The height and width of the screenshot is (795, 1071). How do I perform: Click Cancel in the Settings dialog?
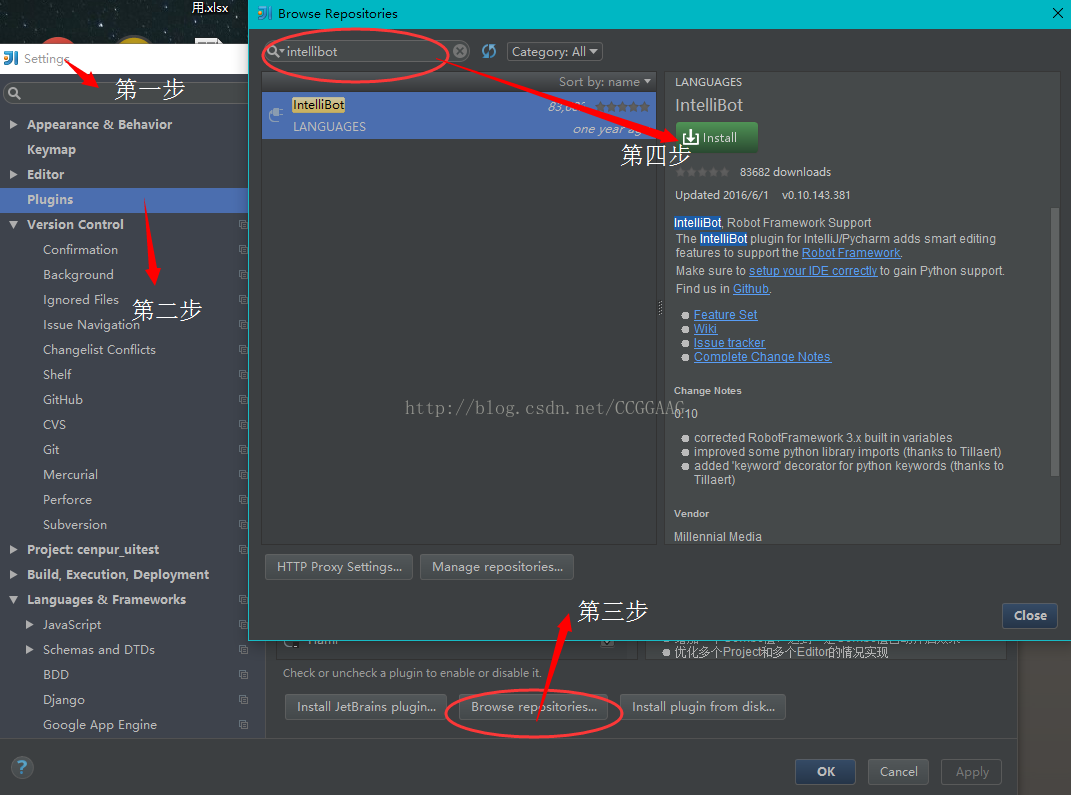898,772
